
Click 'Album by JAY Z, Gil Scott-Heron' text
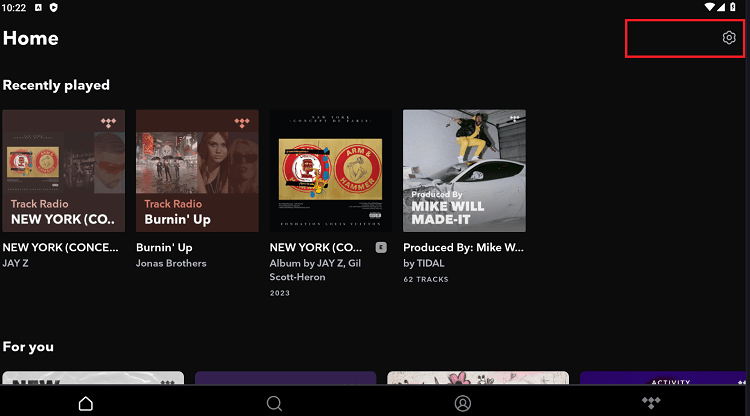pyautogui.click(x=315, y=270)
